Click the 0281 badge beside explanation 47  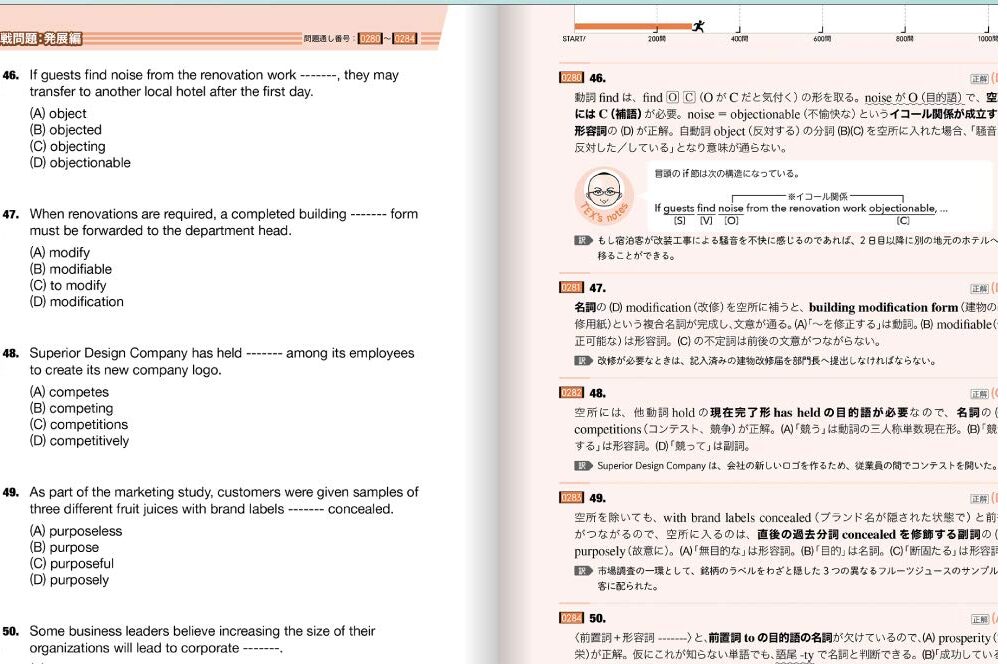[x=571, y=288]
